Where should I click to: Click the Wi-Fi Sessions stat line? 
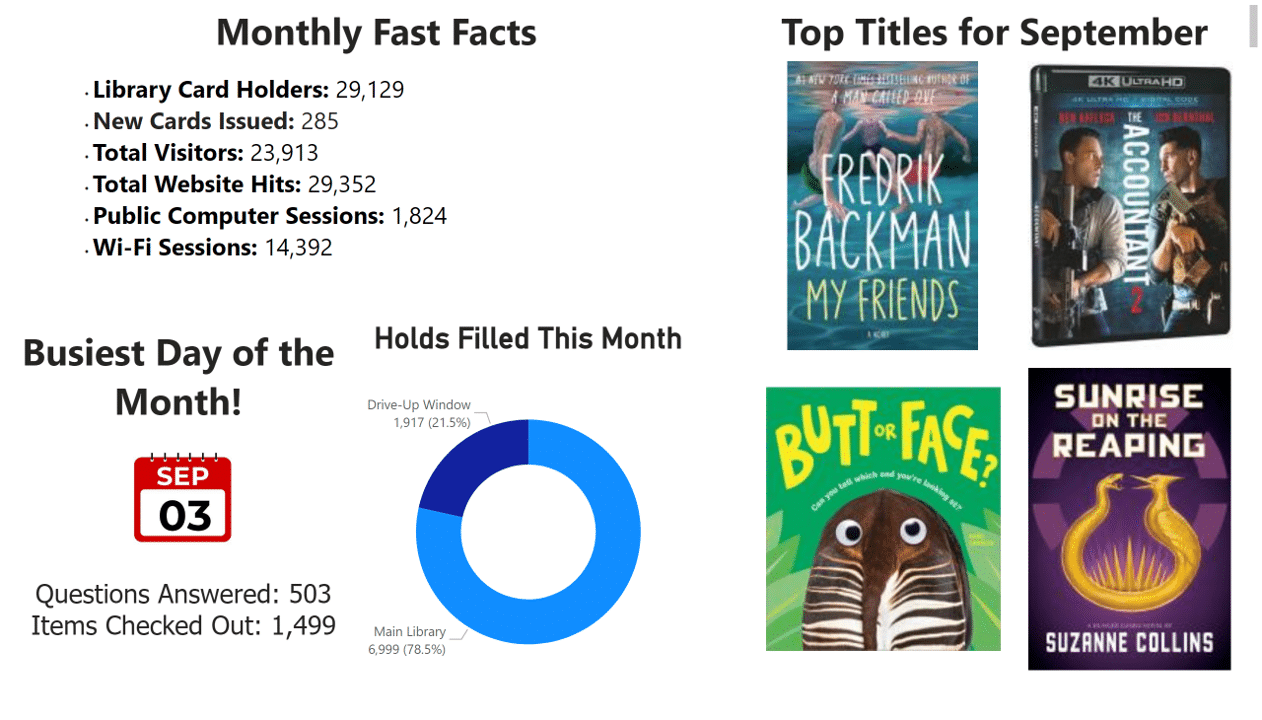tap(212, 248)
